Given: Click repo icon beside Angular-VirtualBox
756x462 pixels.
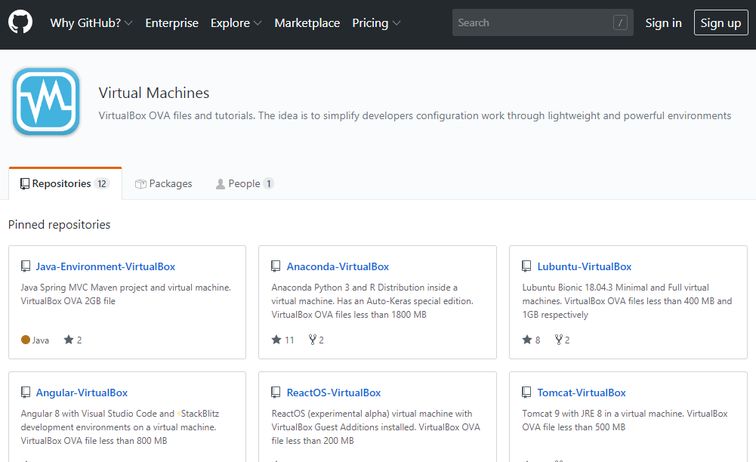Looking at the screenshot, I should point(26,393).
